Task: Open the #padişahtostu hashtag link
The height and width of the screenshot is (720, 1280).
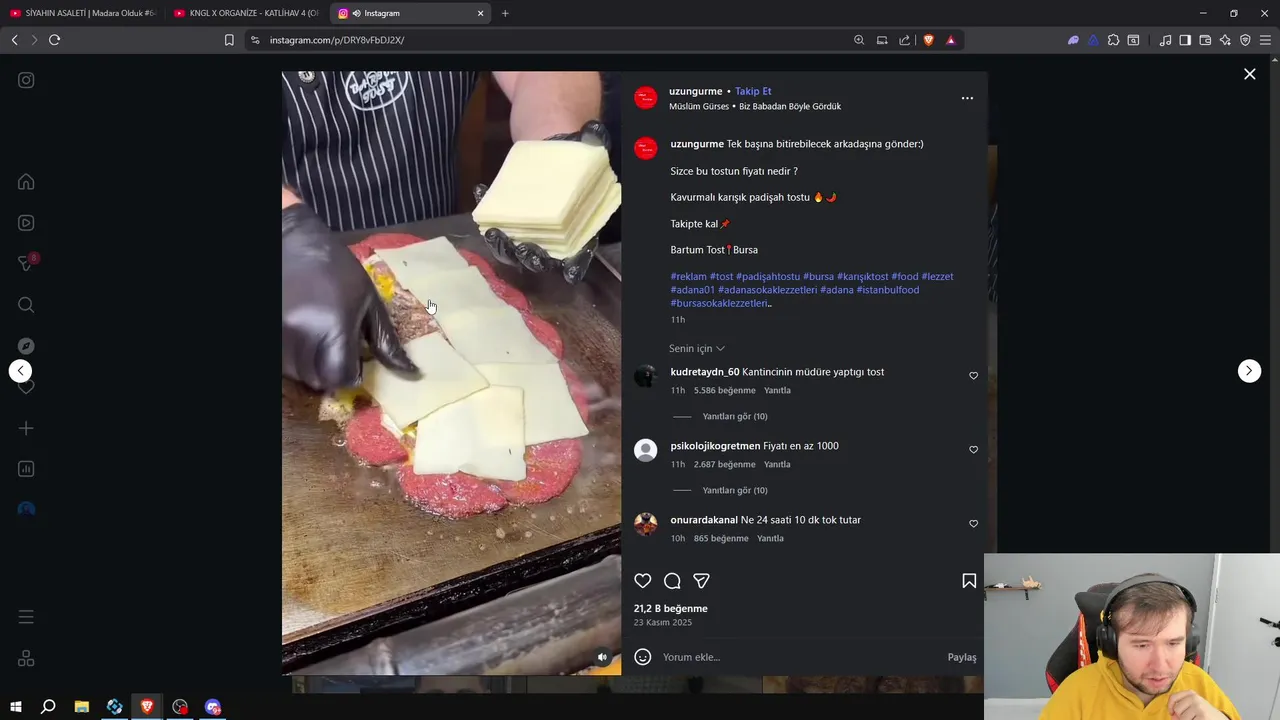Action: (768, 277)
